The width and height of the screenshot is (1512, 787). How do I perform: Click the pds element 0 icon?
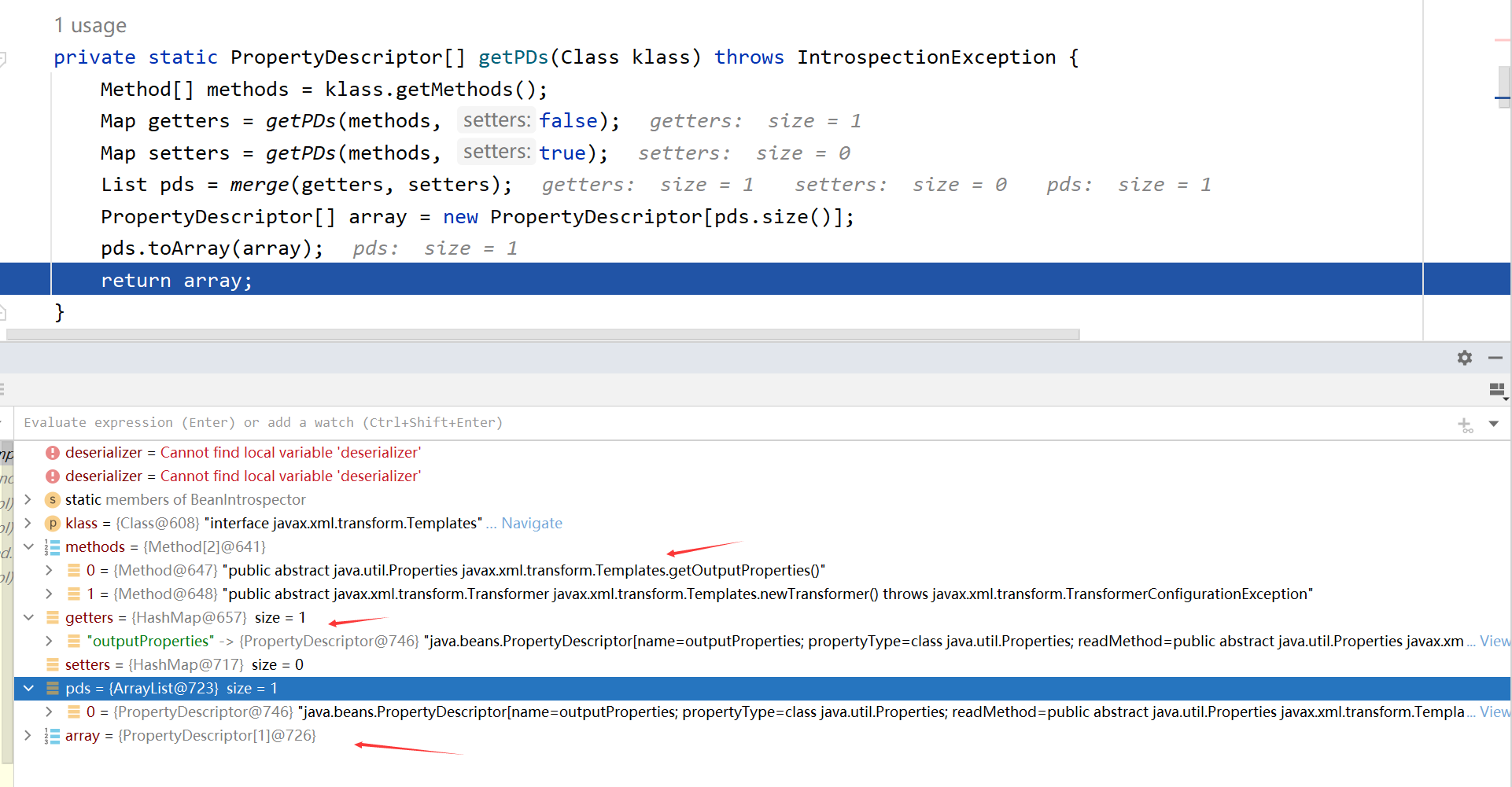click(x=74, y=712)
